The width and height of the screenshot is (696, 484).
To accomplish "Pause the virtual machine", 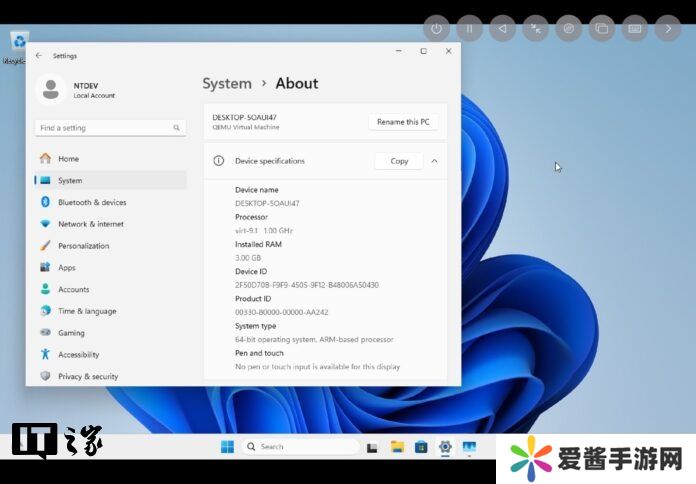I will (x=469, y=29).
